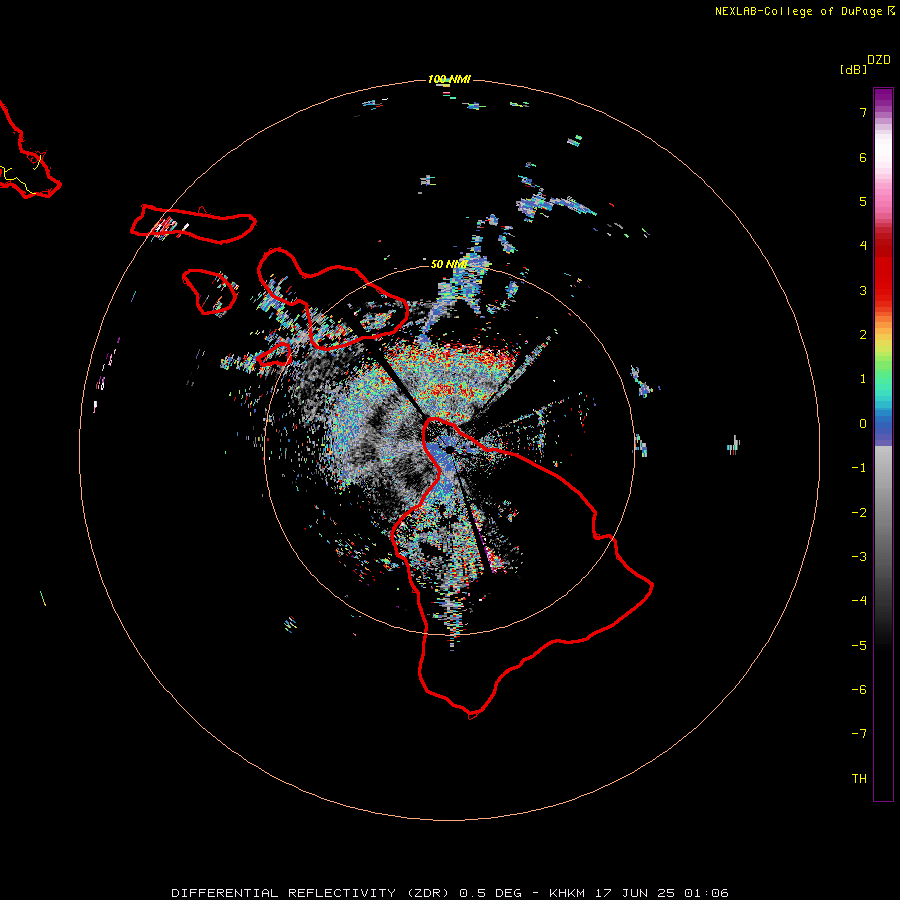This screenshot has height=900, width=900.
Task: Click the 100 NMI range ring label
Action: [449, 79]
